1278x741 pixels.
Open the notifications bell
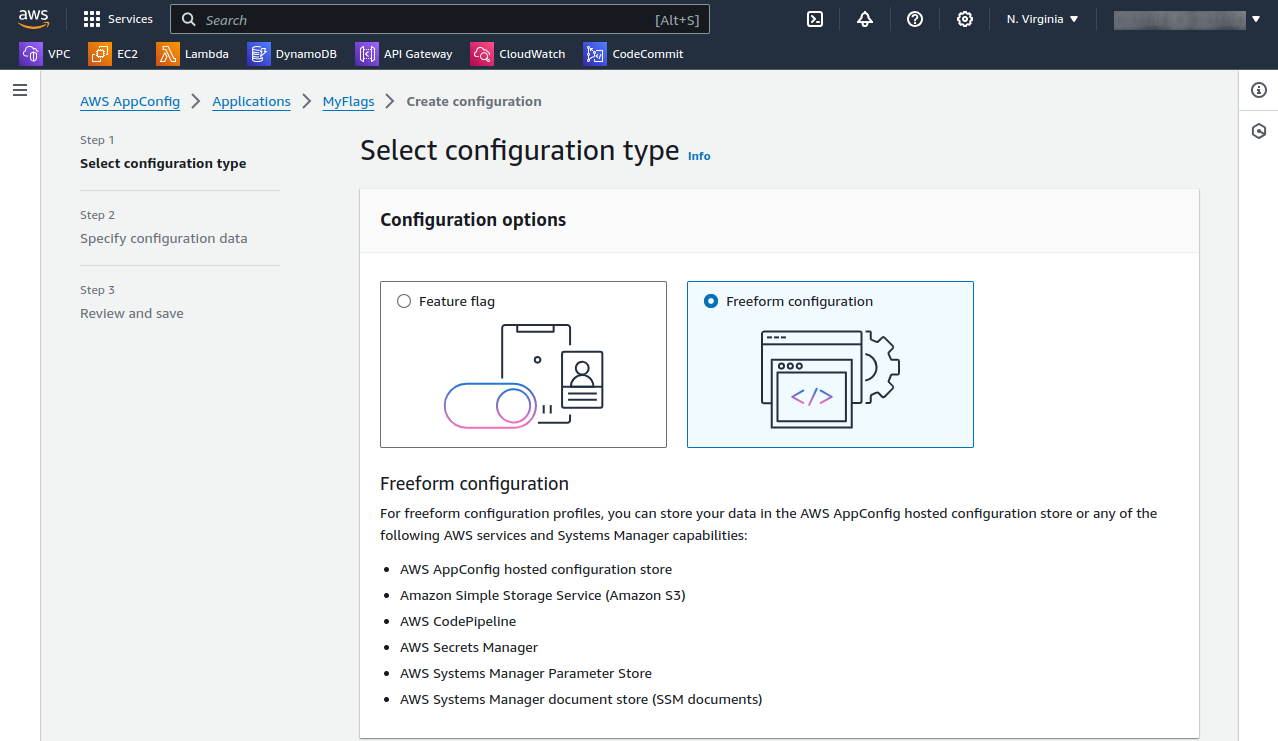pos(865,19)
